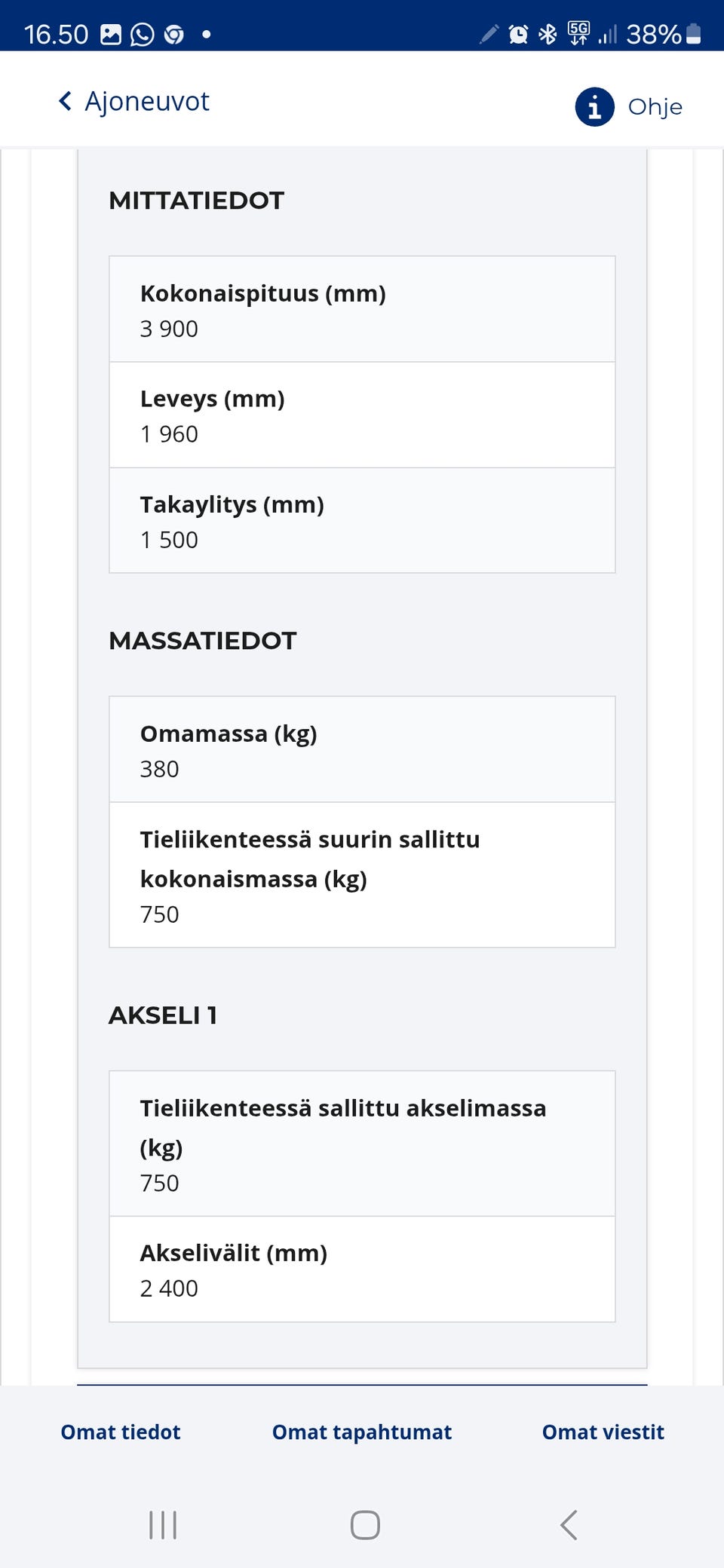Go back to Ajoneuvot list
Screen dimensions: 724x1568
pyautogui.click(x=147, y=101)
